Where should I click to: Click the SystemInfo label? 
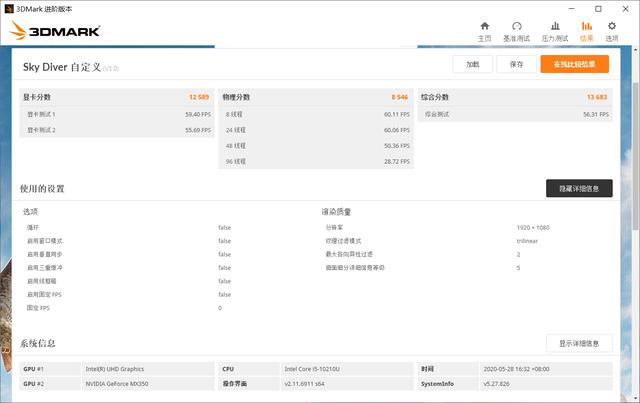pyautogui.click(x=437, y=384)
